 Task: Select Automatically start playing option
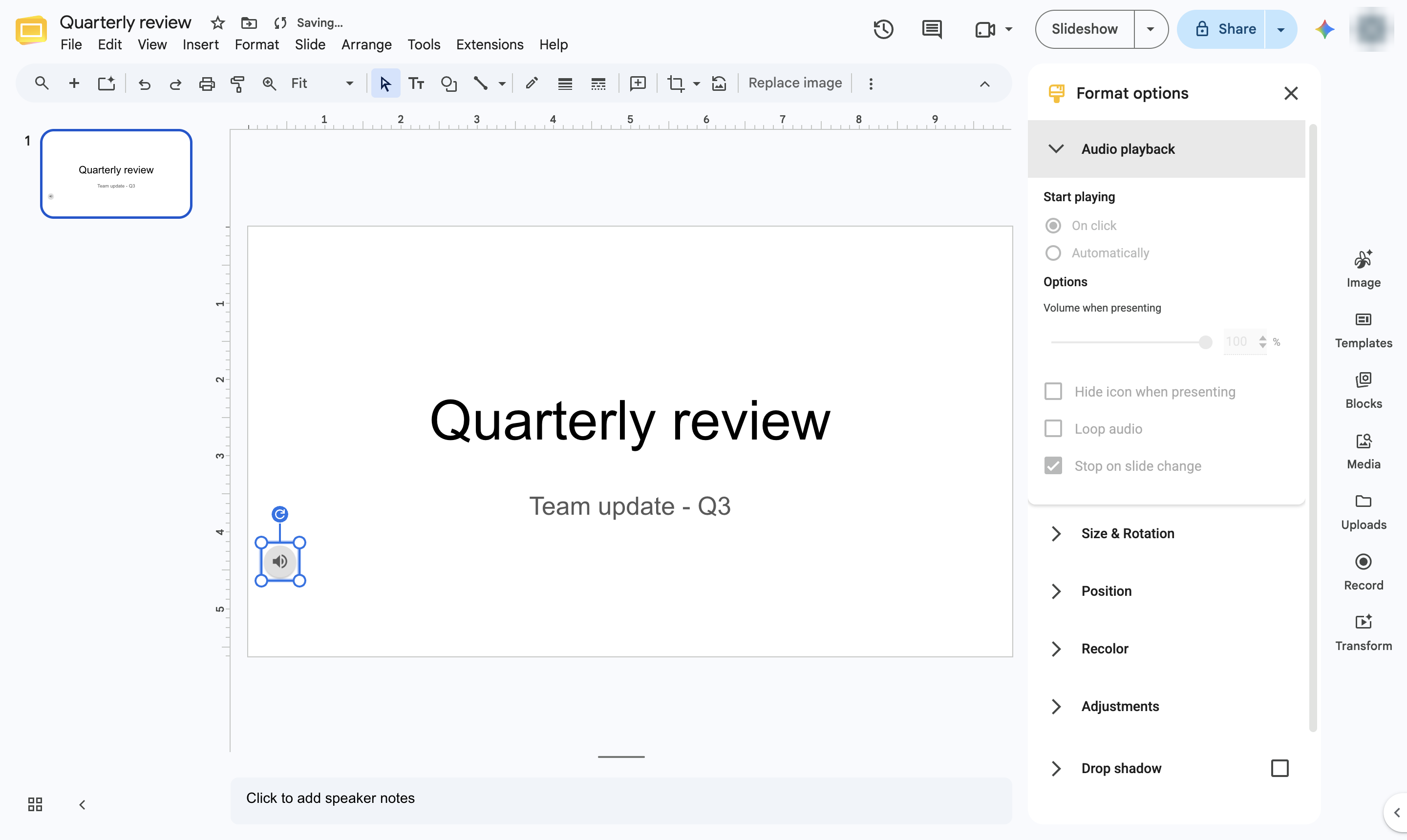[1052, 252]
